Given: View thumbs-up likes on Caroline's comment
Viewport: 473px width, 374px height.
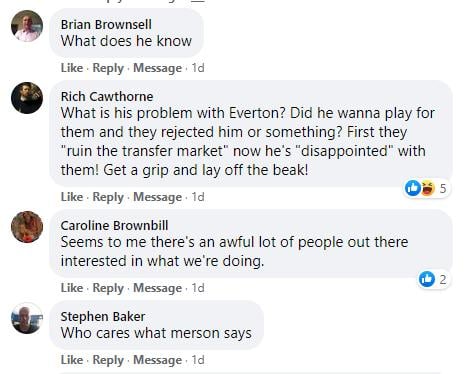Looking at the screenshot, I should pos(433,279).
